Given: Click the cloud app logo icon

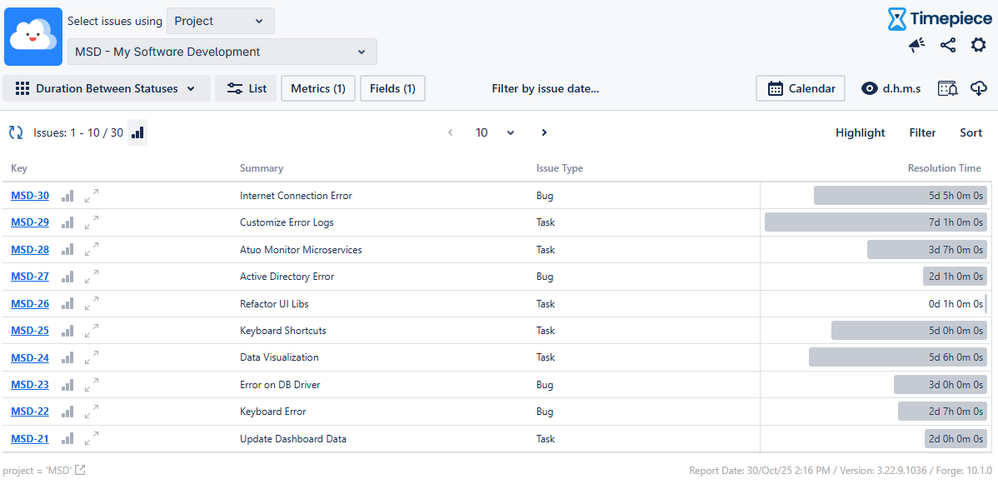Looking at the screenshot, I should tap(33, 36).
